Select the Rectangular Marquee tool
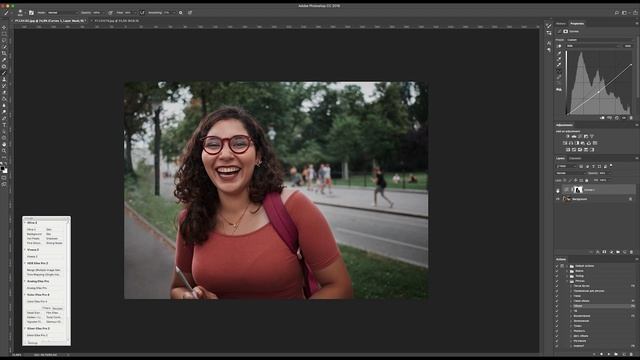 click(x=4, y=34)
